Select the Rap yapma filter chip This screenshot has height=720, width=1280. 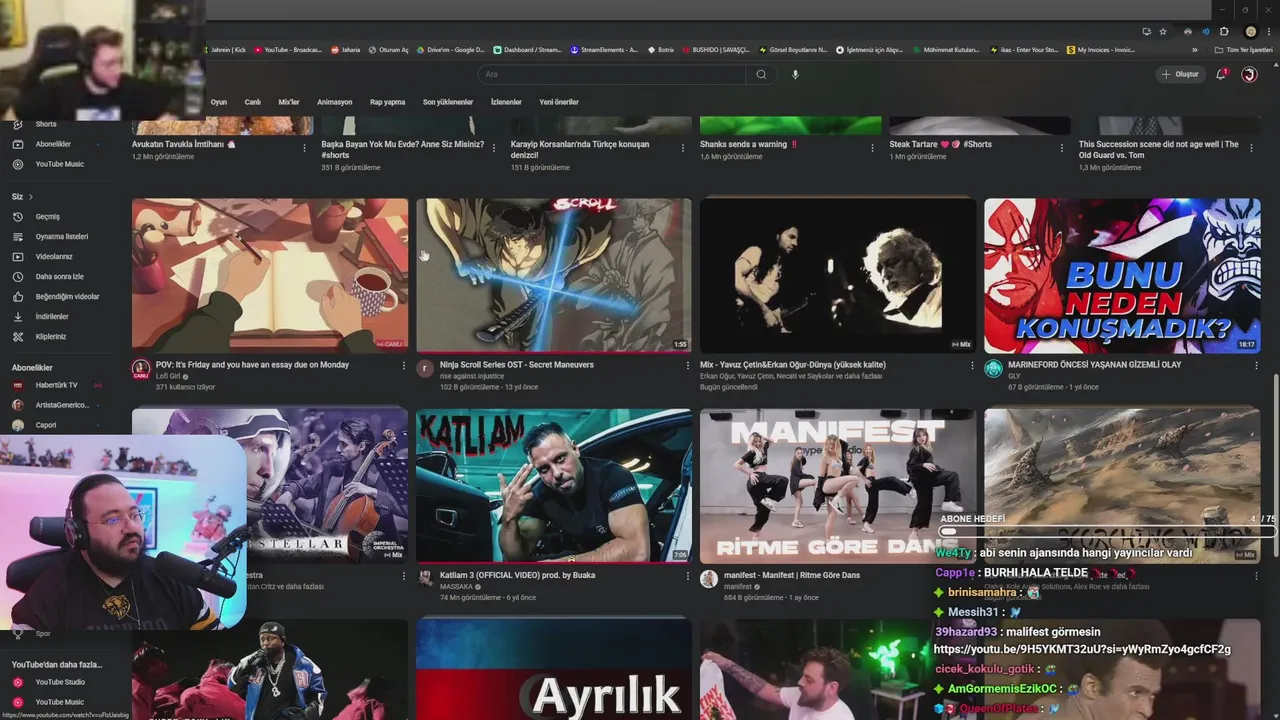coord(387,102)
